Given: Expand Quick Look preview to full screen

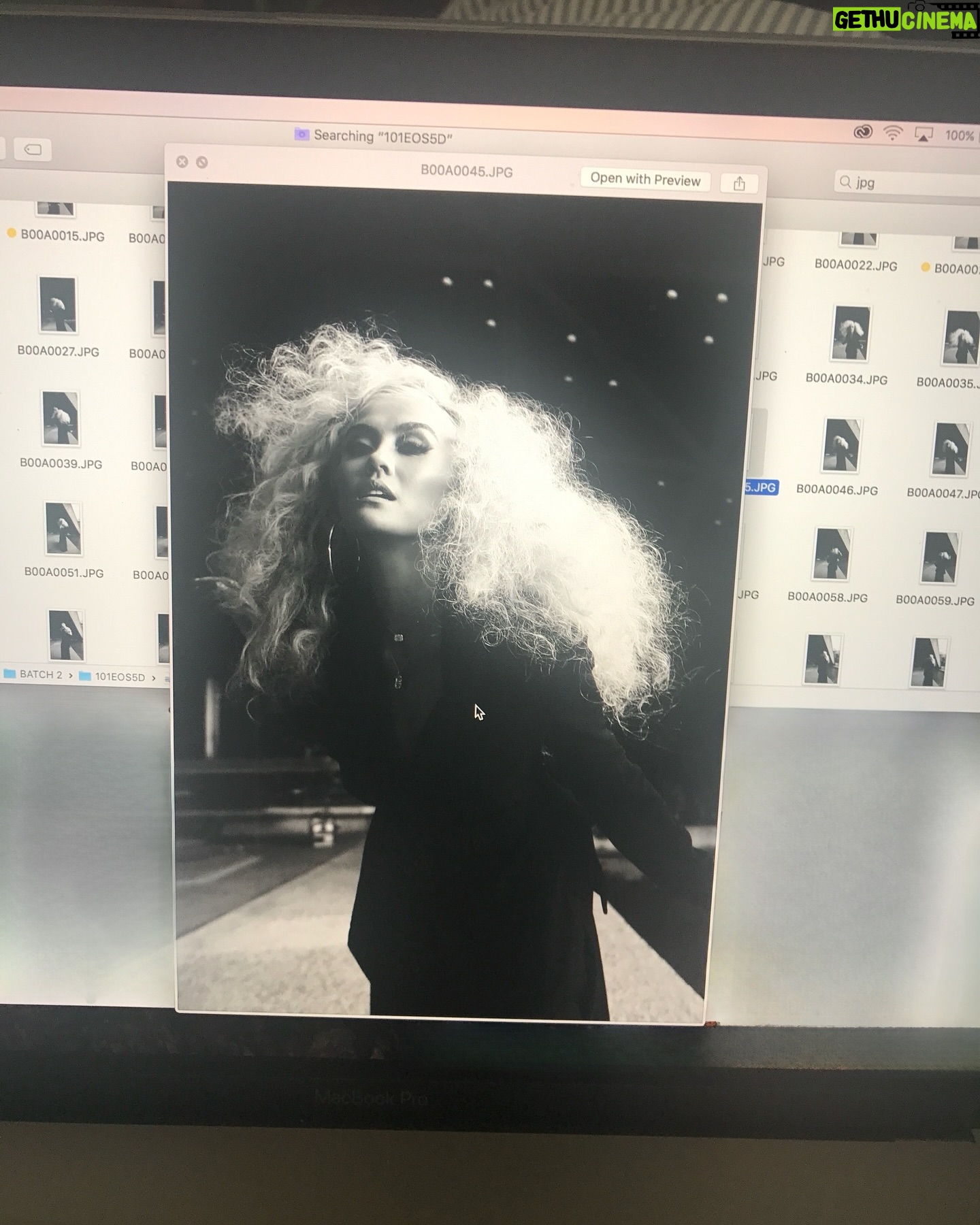Looking at the screenshot, I should point(202,162).
